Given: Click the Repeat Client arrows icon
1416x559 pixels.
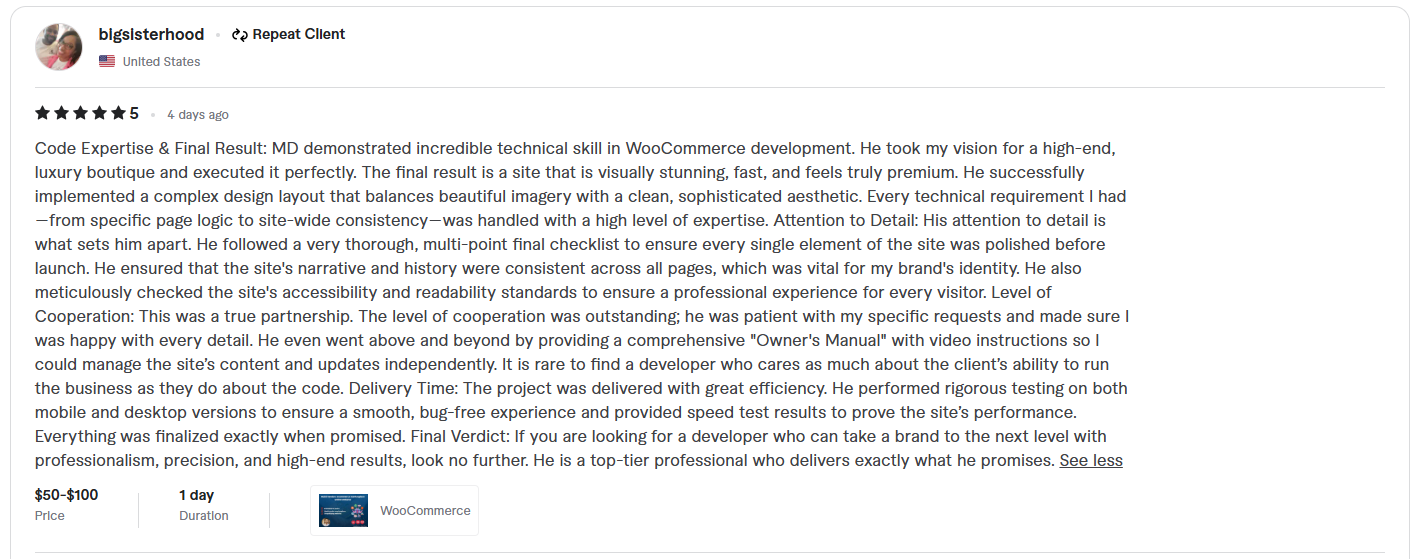Looking at the screenshot, I should 239,35.
